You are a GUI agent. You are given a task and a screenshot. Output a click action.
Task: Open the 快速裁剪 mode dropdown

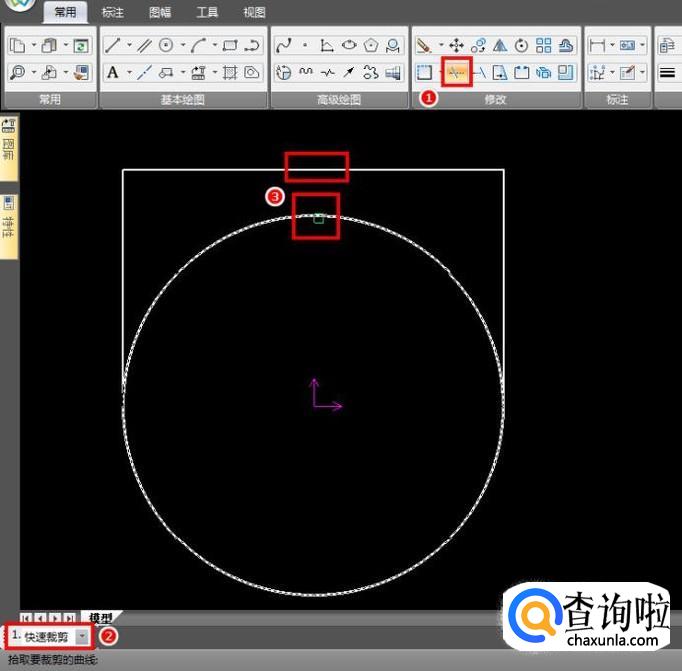tap(82, 636)
